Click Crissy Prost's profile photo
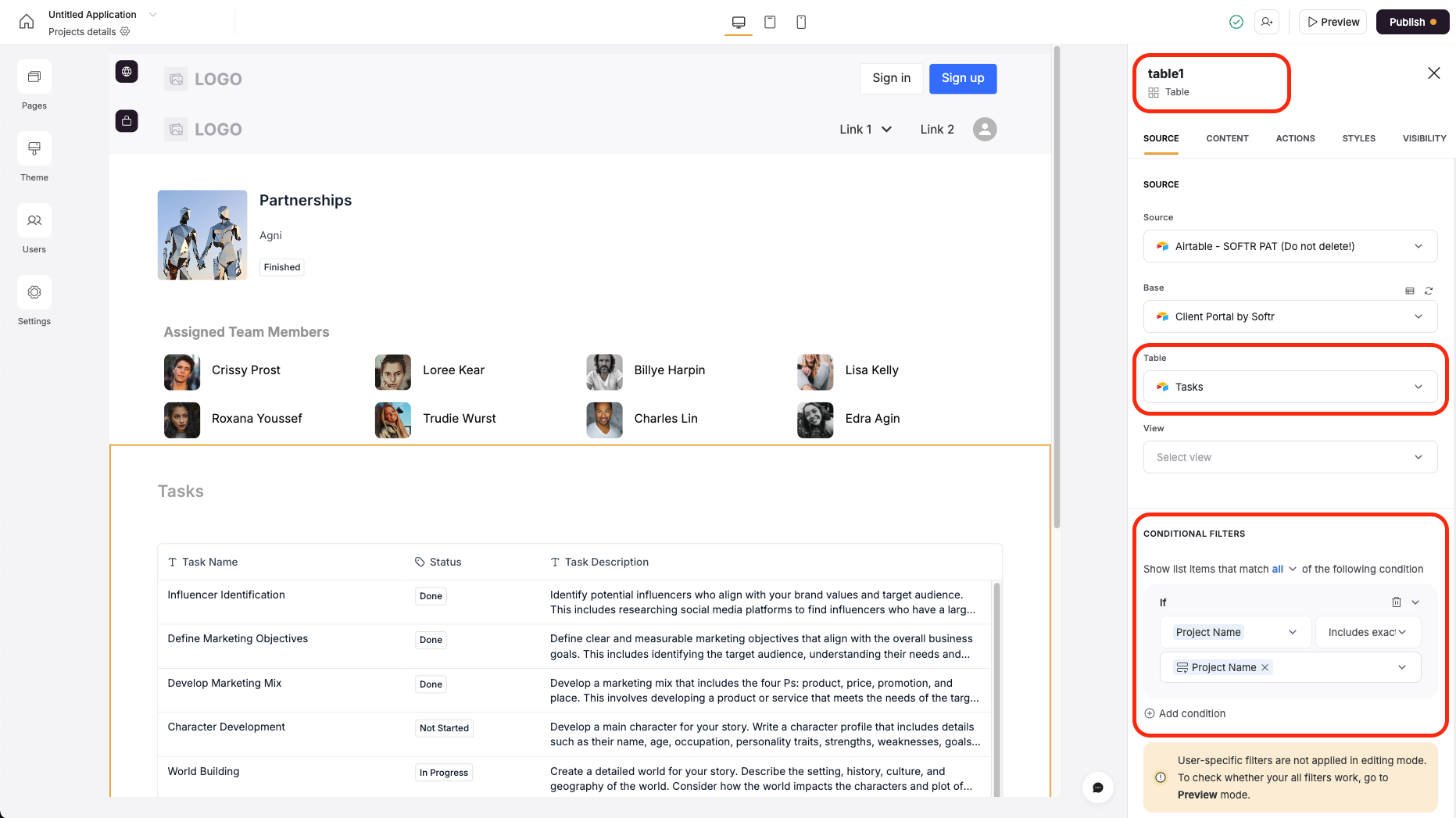 [182, 372]
